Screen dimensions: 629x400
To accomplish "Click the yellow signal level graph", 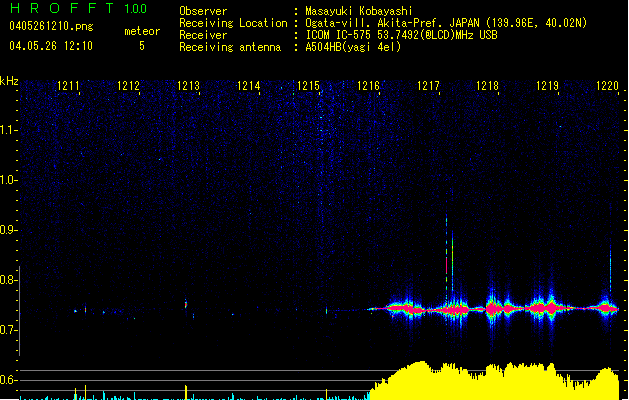I will [x=494, y=381].
